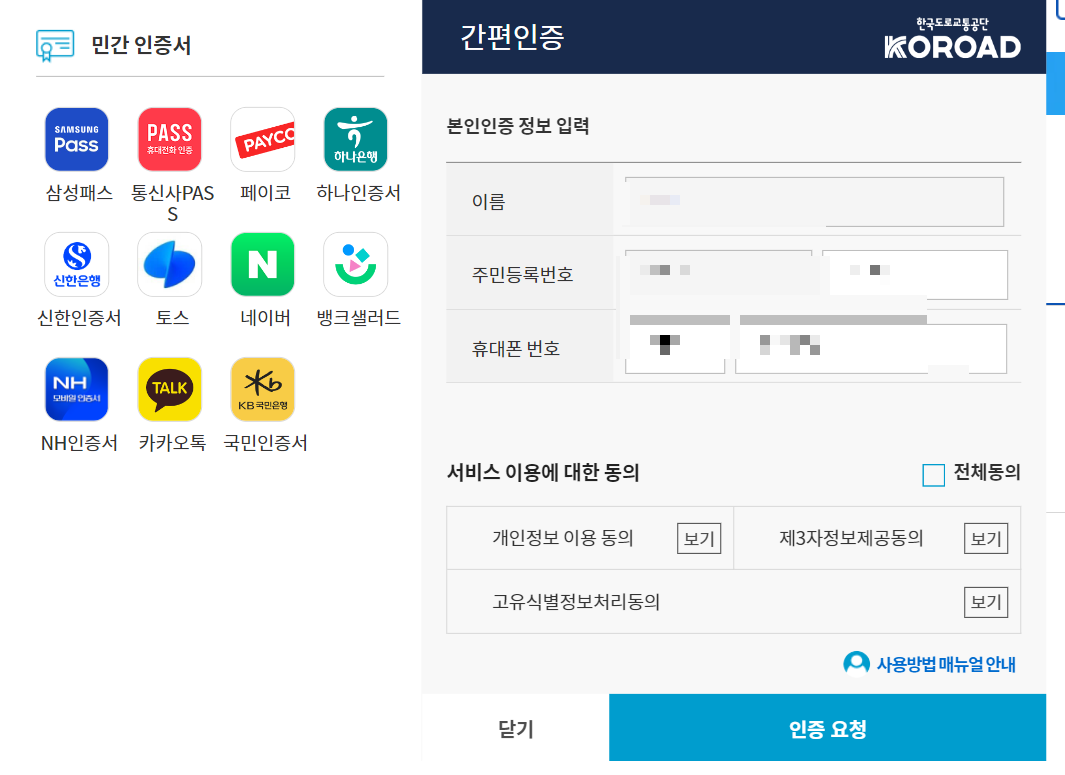The image size is (1065, 775).
Task: Click the 닫기 tab to close
Action: point(515,727)
